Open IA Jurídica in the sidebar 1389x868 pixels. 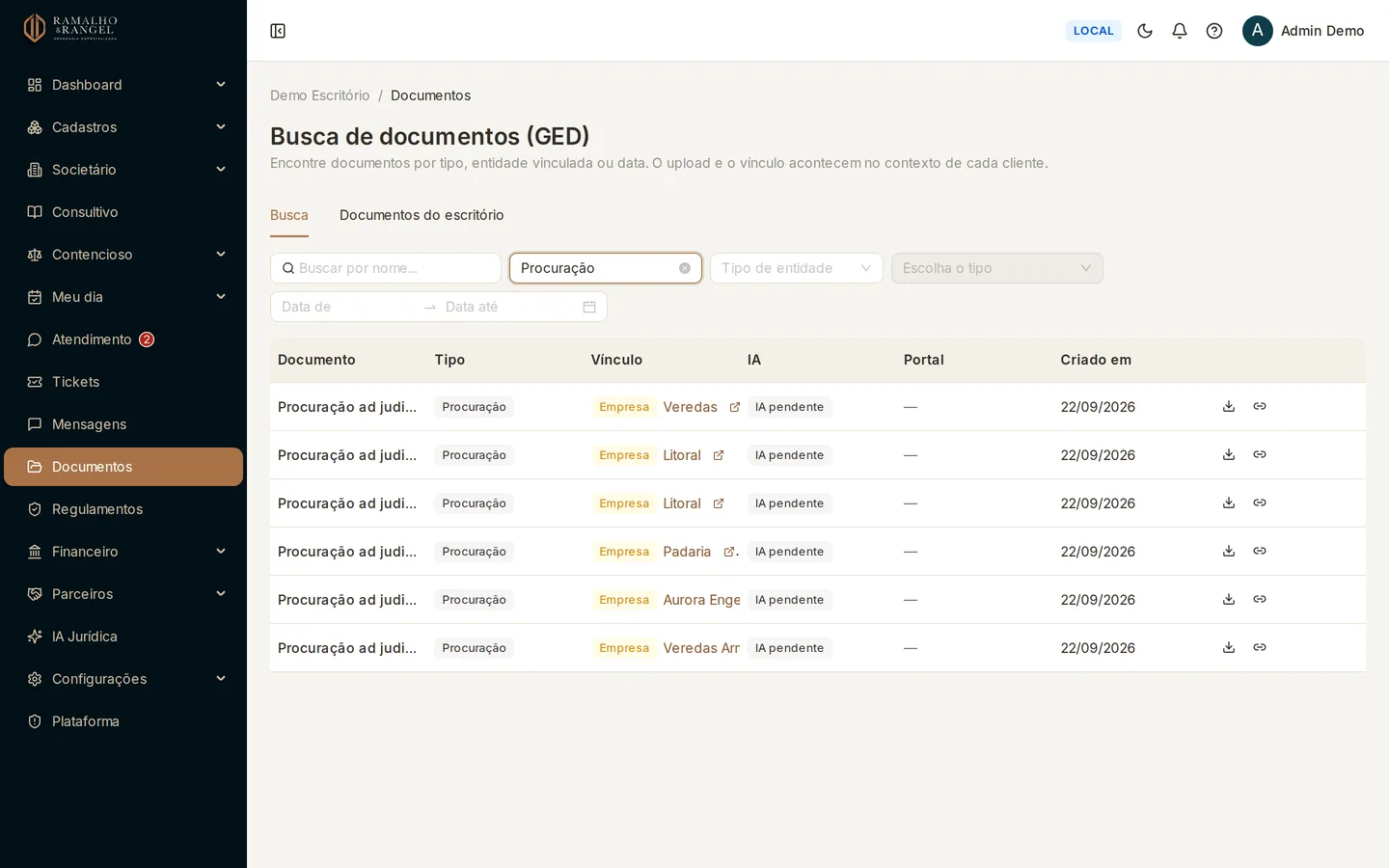pyautogui.click(x=123, y=637)
